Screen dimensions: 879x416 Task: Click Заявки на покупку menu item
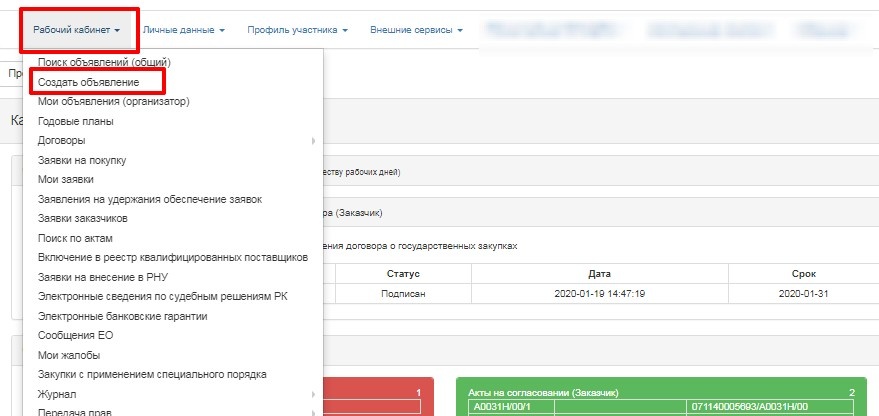click(82, 160)
